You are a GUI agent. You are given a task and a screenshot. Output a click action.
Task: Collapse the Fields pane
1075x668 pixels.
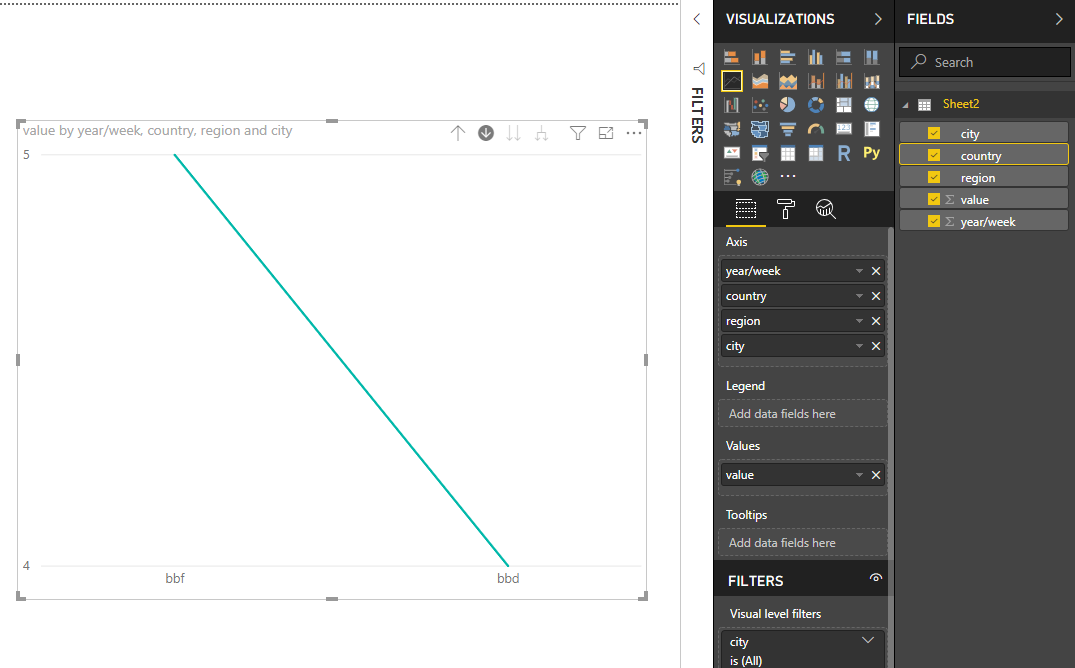tap(1059, 19)
